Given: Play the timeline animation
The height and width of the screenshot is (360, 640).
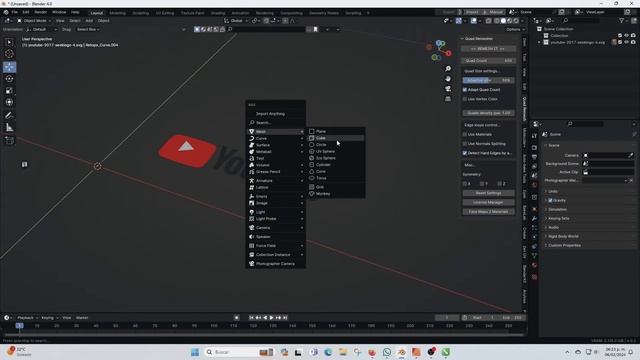Looking at the screenshot, I should [271, 318].
